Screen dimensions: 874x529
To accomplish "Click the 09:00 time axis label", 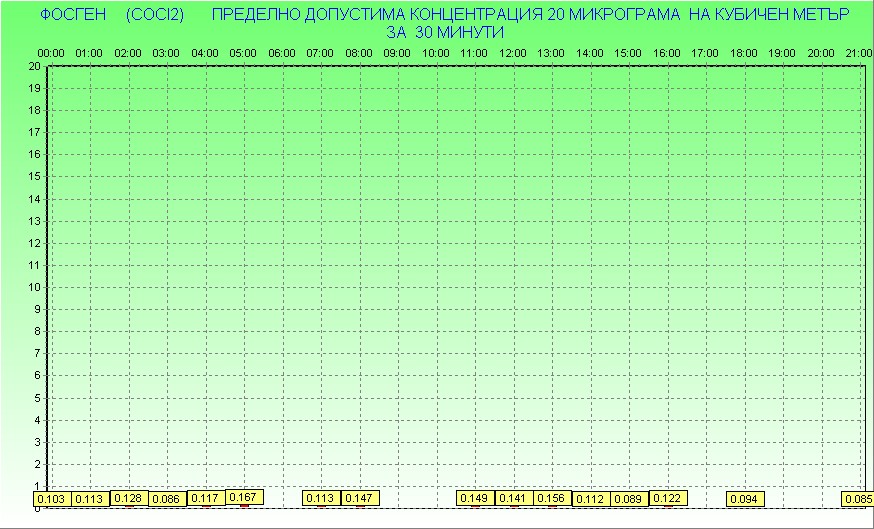I will pyautogui.click(x=397, y=52).
